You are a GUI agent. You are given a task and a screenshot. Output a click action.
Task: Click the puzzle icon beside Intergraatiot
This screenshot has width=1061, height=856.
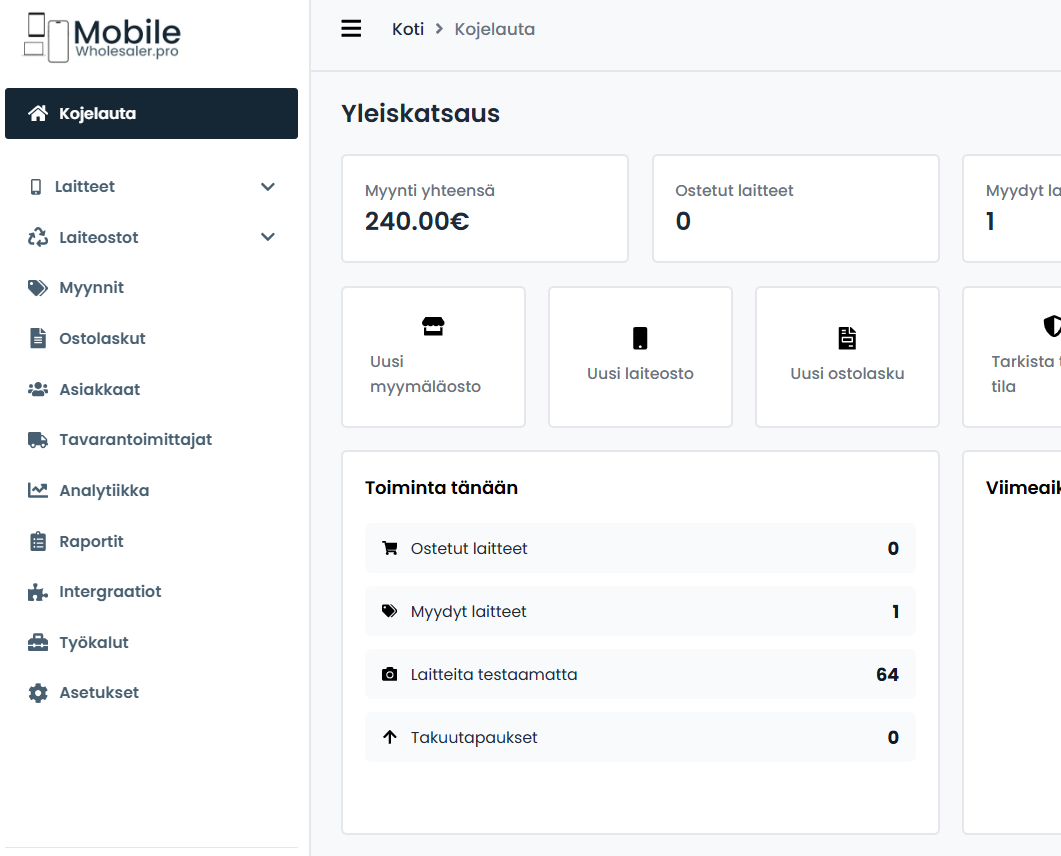coord(38,592)
